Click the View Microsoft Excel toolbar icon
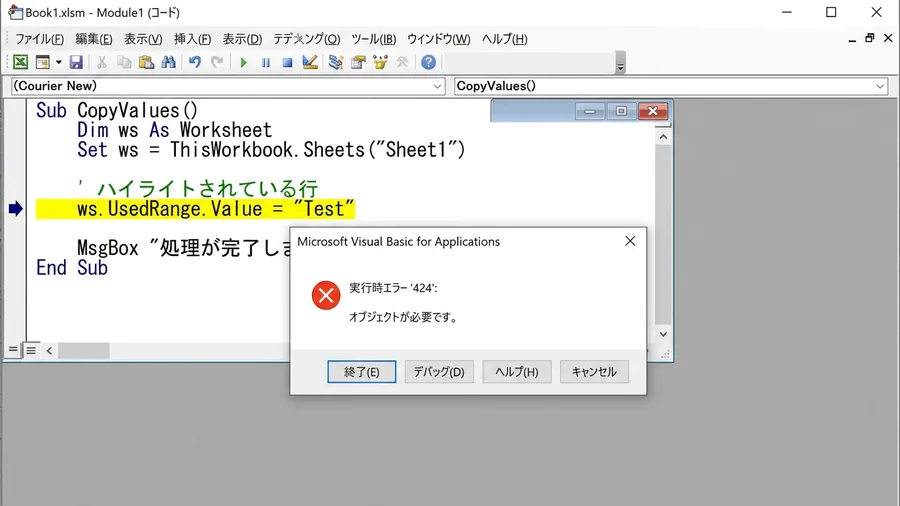 [20, 62]
